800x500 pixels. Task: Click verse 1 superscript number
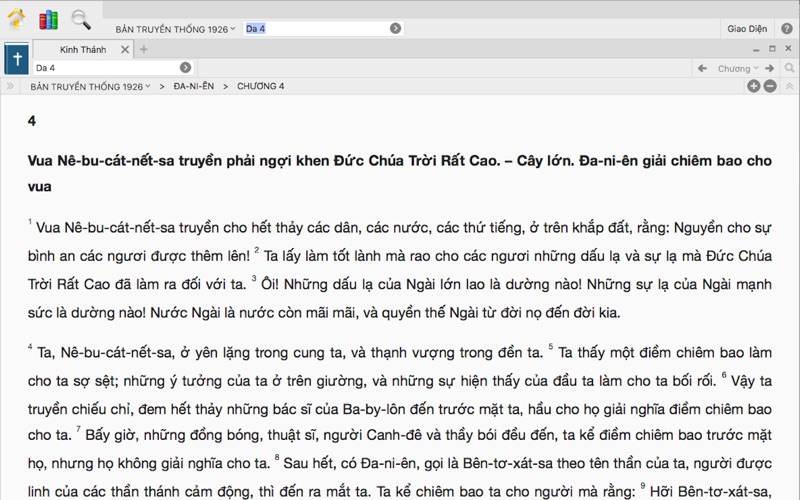30,221
